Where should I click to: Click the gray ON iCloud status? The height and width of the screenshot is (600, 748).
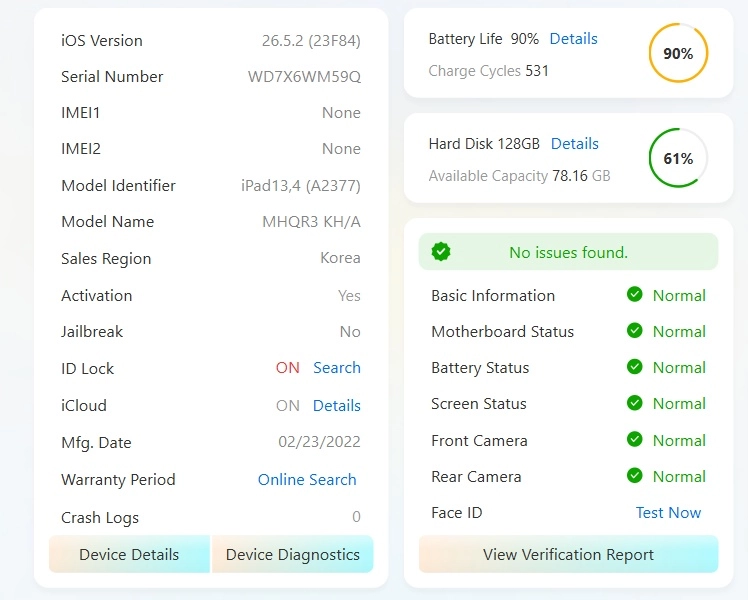288,405
